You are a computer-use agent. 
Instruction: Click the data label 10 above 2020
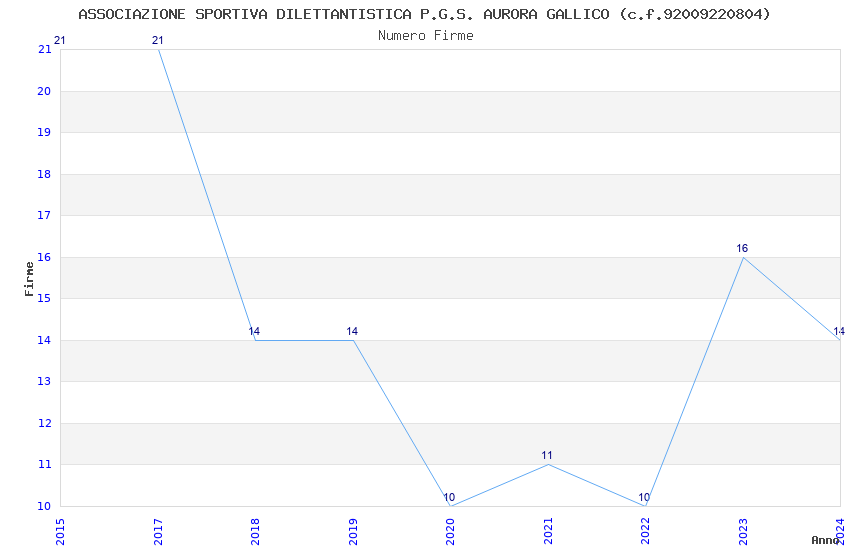click(449, 497)
